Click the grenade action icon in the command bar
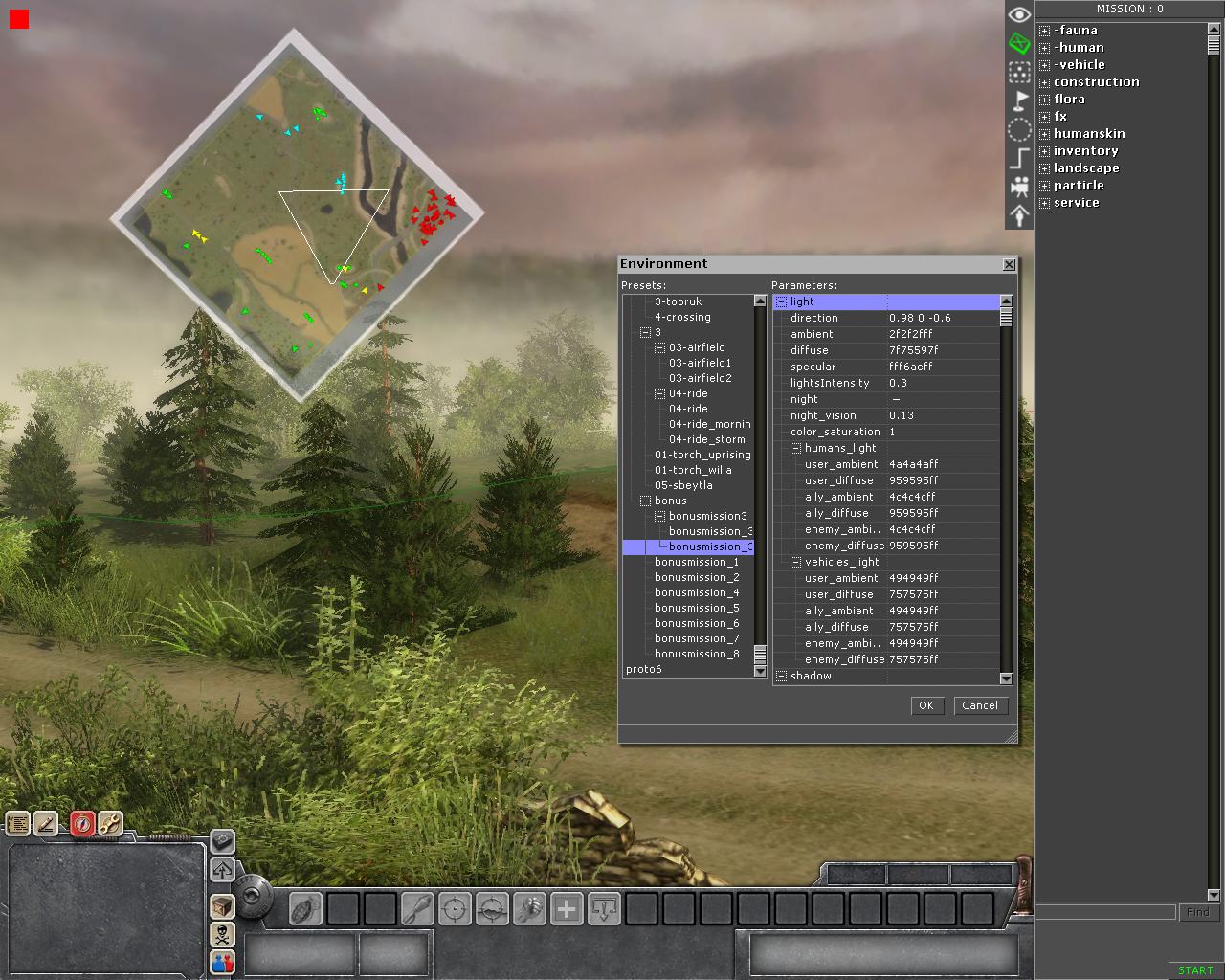 point(305,907)
